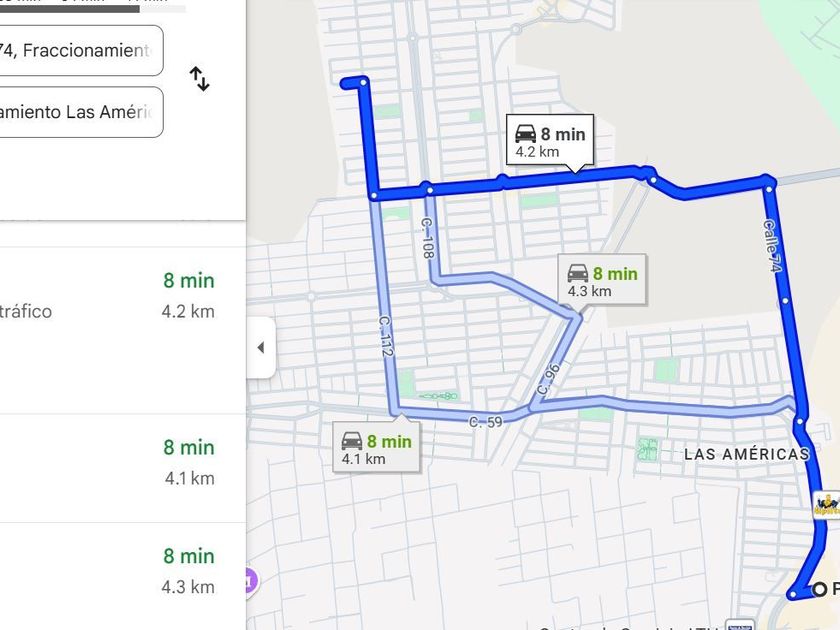Pick the 4.3 km route in list
The image size is (840, 630).
[x=122, y=571]
